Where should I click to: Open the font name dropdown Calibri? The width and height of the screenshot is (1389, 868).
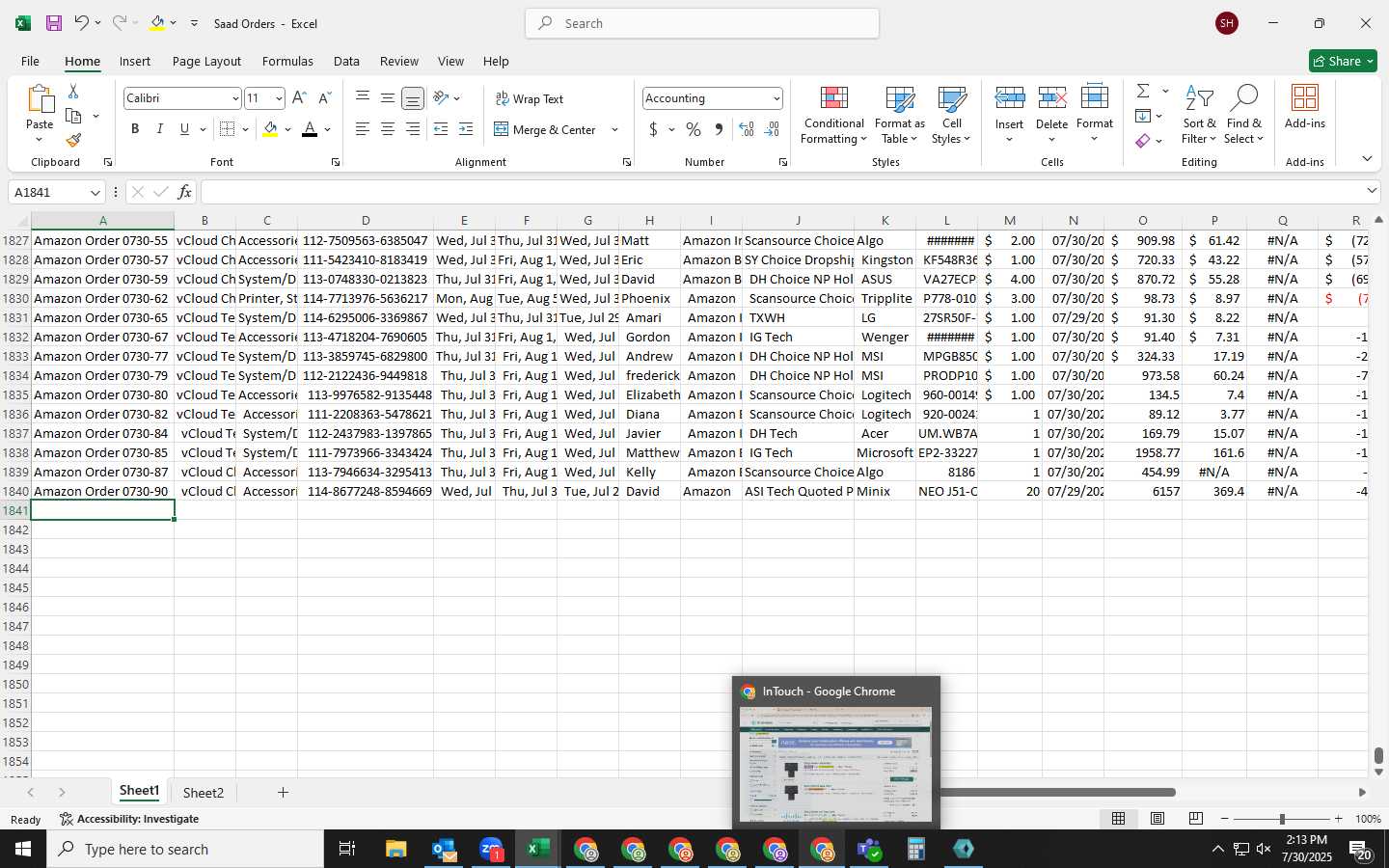click(234, 98)
